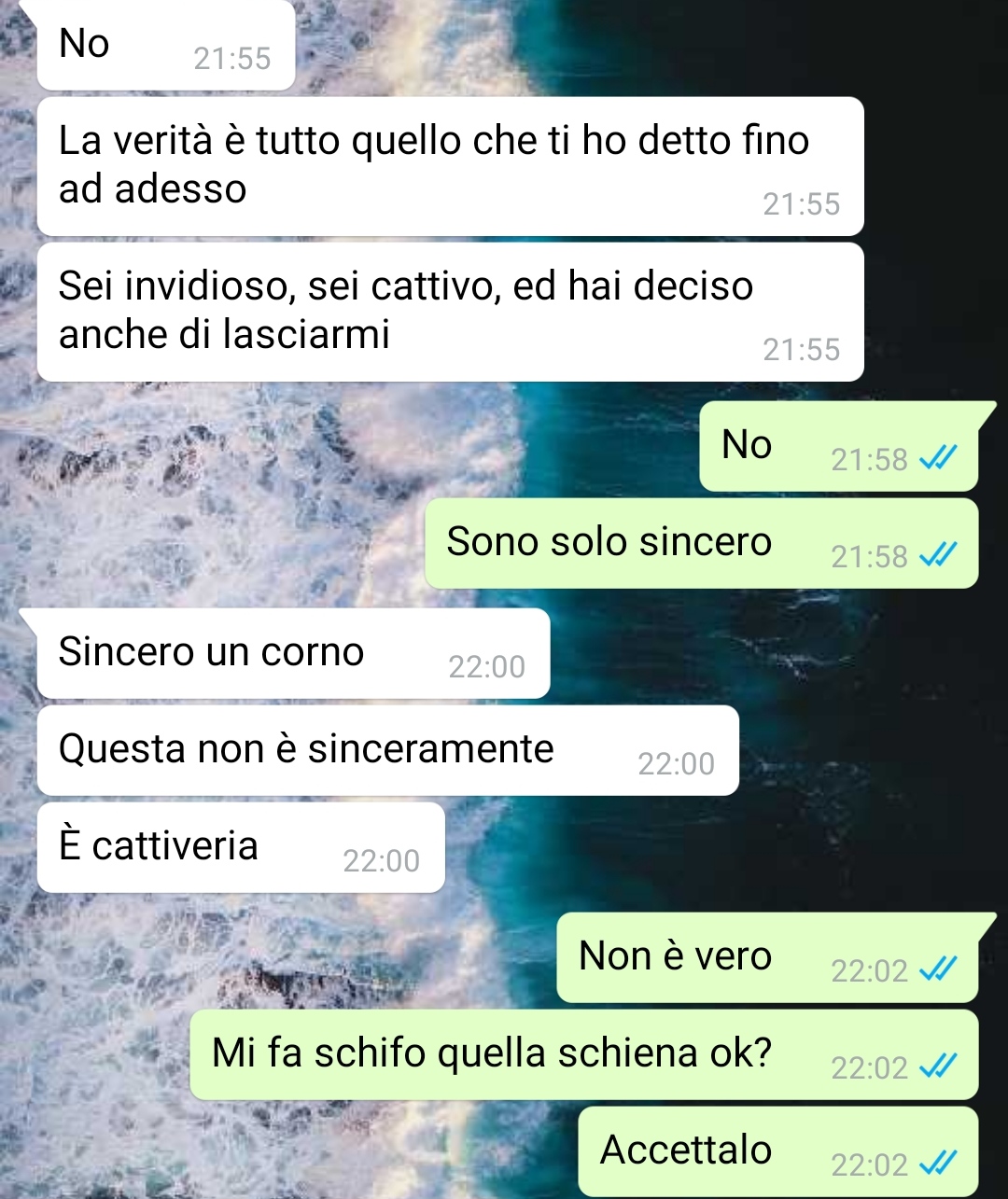
Task: Tap the double check on sent 'No' message
Action: pos(937,457)
